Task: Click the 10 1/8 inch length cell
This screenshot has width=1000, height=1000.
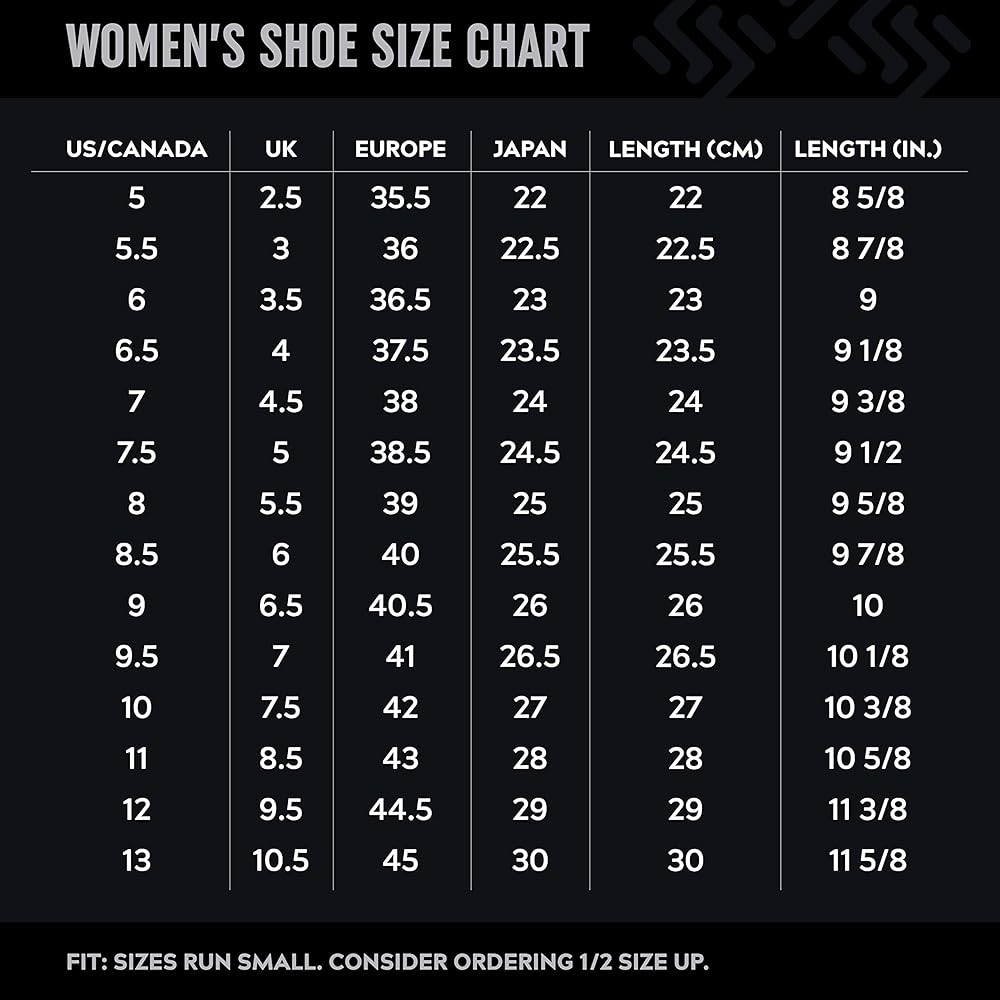Action: click(868, 657)
